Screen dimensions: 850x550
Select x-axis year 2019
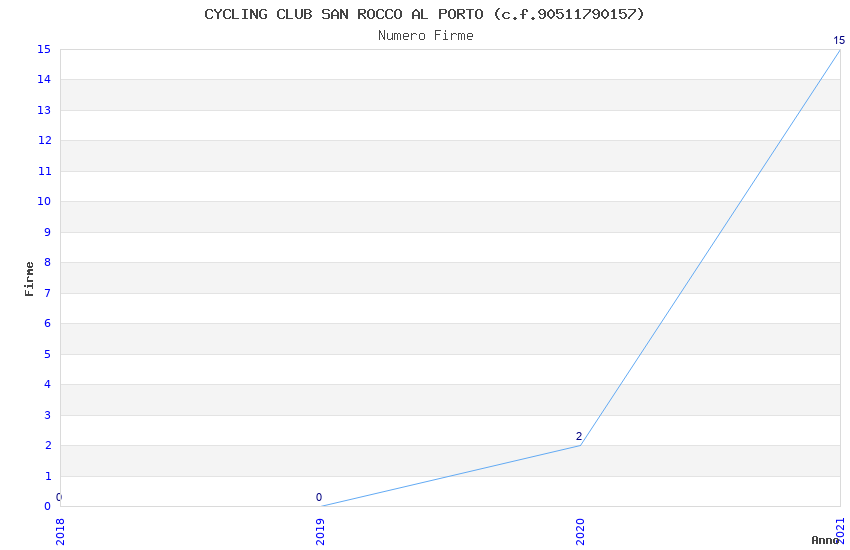(320, 532)
